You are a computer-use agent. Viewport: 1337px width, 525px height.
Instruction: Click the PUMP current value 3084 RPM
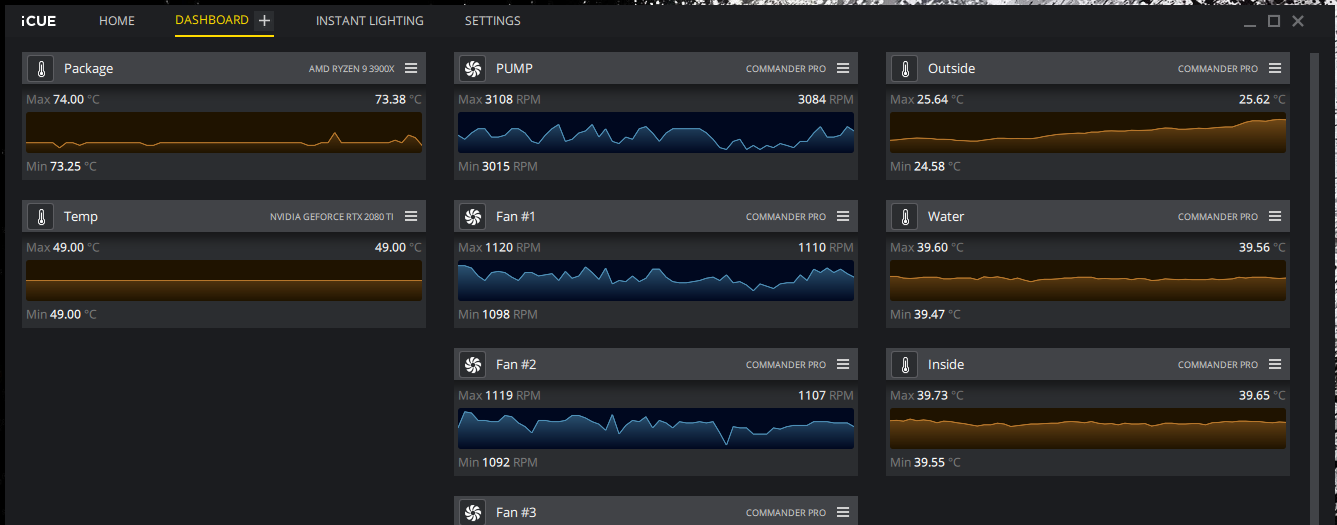tap(826, 100)
